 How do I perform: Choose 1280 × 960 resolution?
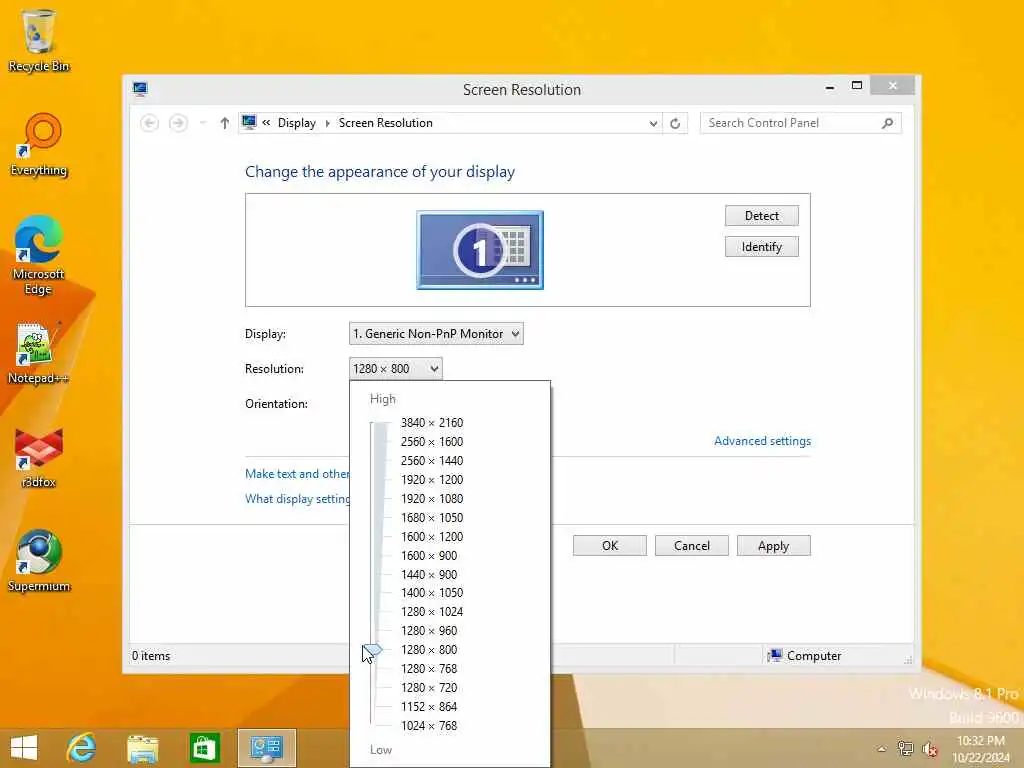429,630
